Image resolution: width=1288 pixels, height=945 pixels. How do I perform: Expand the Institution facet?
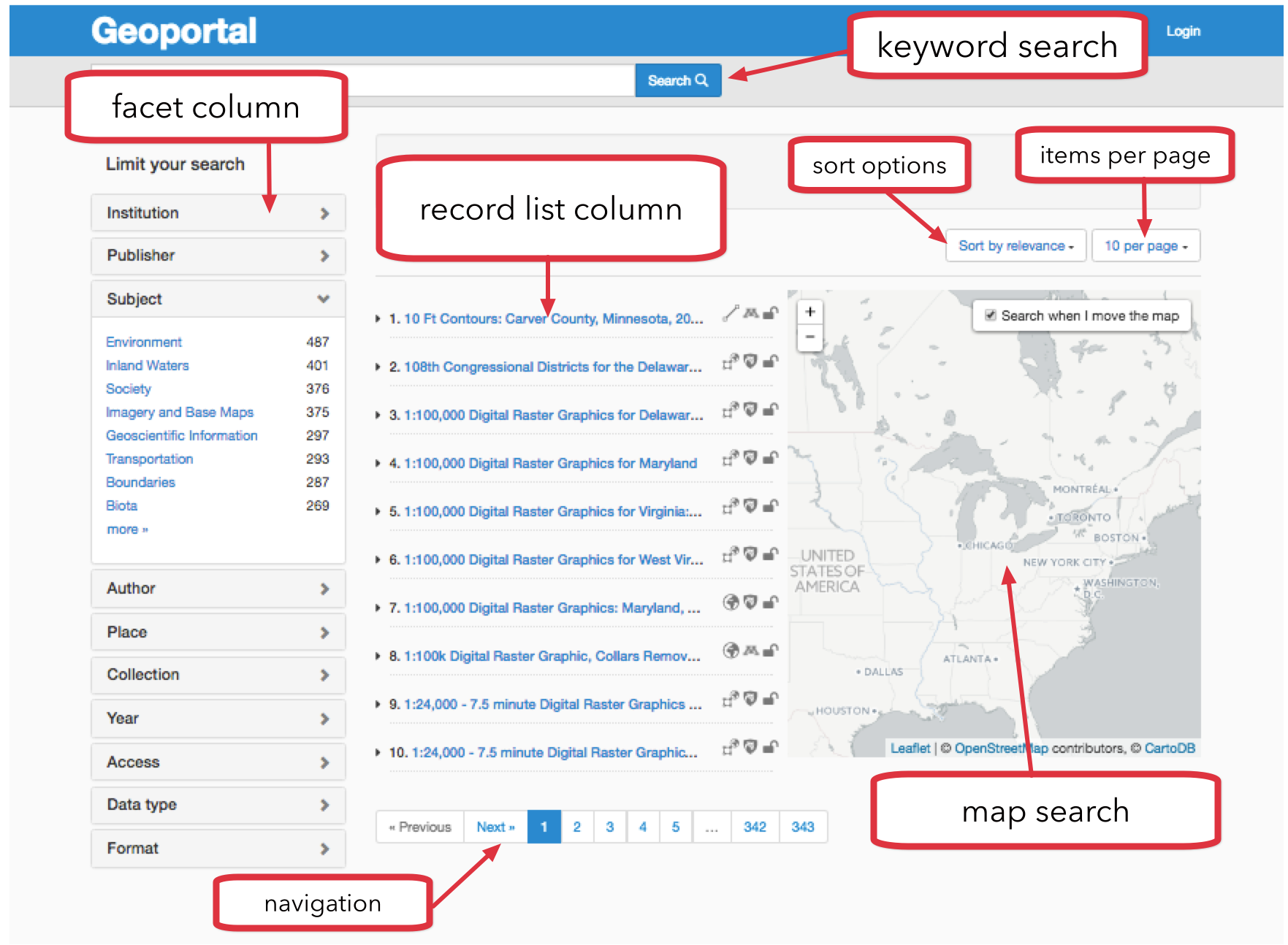tap(218, 213)
